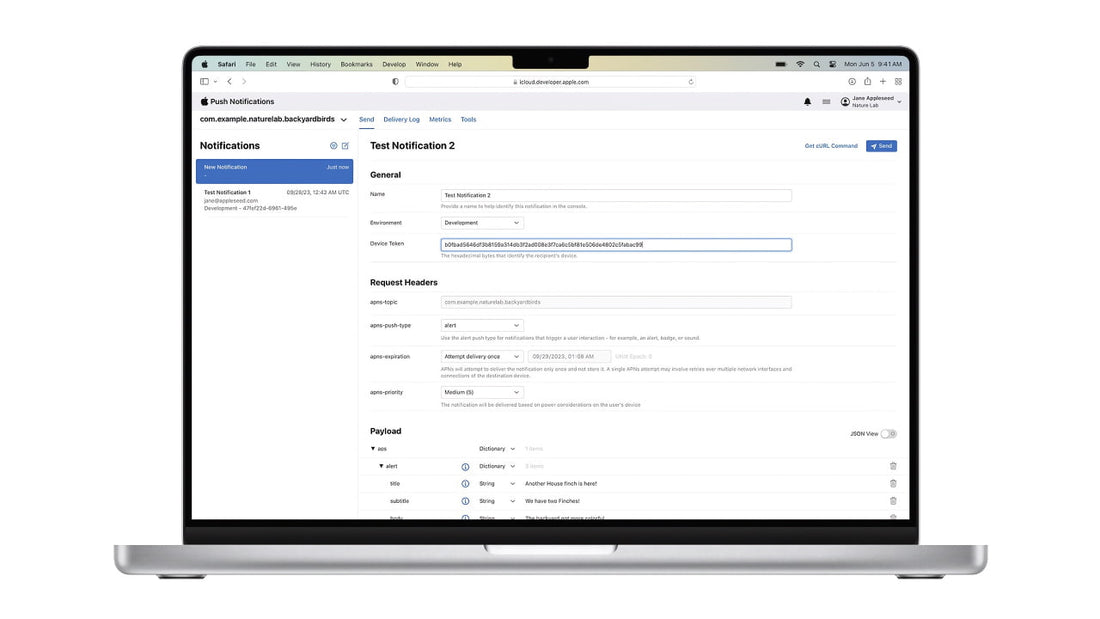Change the aps type from Dictionary
Screen dimensions: 1100x619
(497, 448)
